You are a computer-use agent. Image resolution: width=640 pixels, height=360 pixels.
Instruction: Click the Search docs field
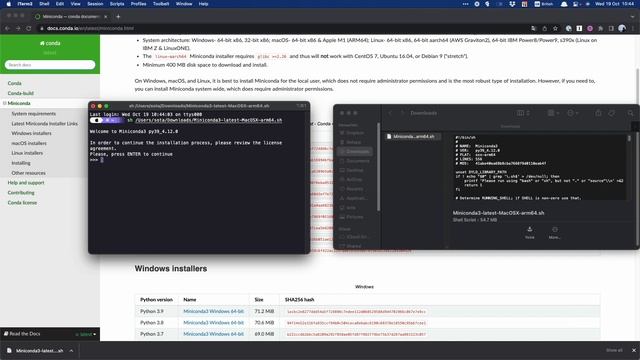pos(50,64)
